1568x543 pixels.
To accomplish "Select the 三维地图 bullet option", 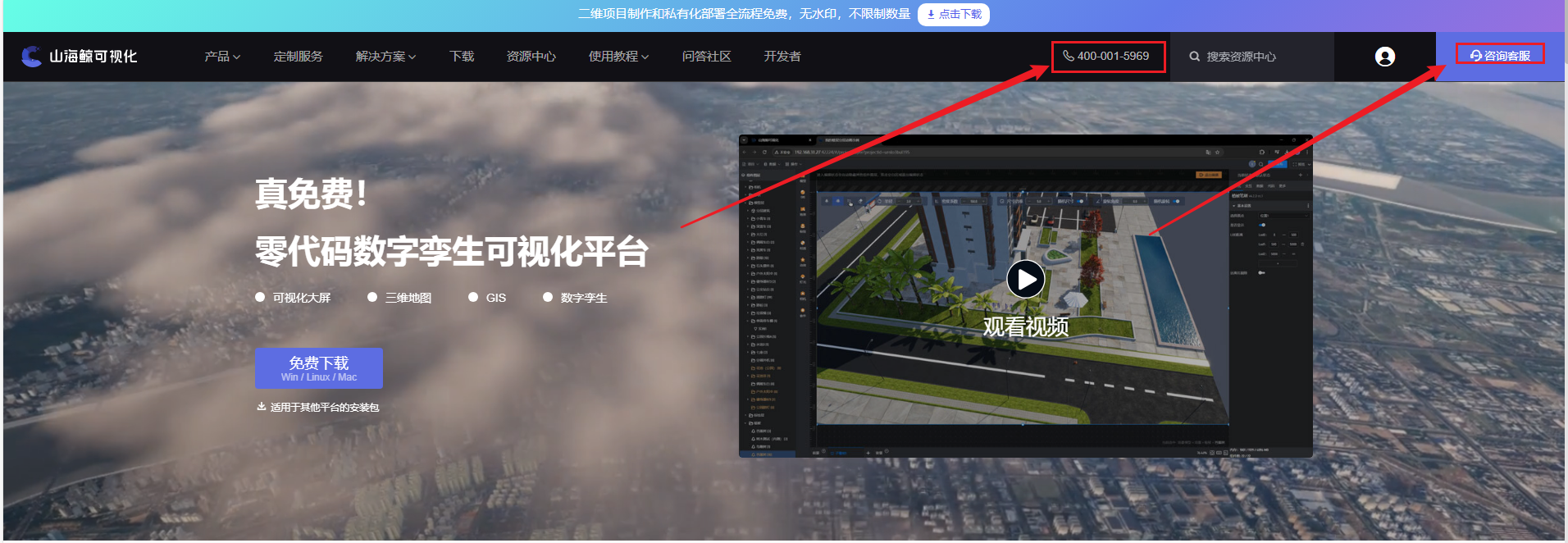I will (x=372, y=298).
